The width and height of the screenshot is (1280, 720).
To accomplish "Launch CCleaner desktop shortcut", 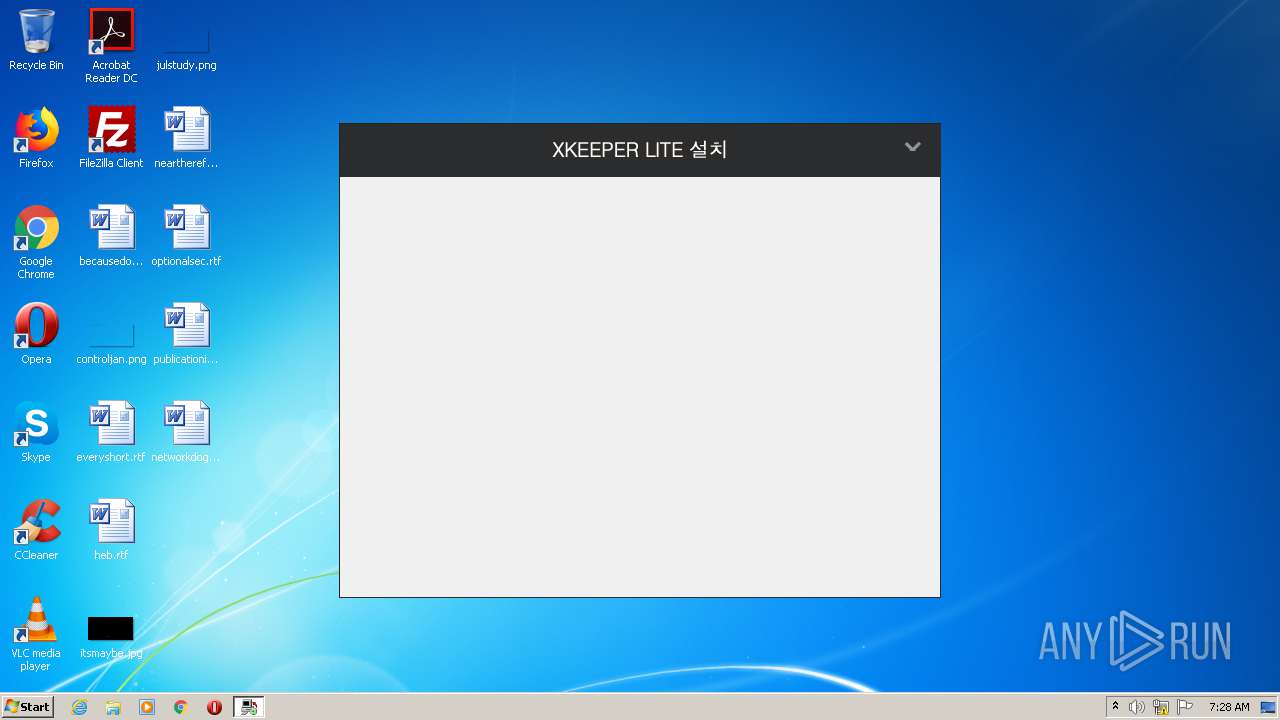I will (36, 530).
